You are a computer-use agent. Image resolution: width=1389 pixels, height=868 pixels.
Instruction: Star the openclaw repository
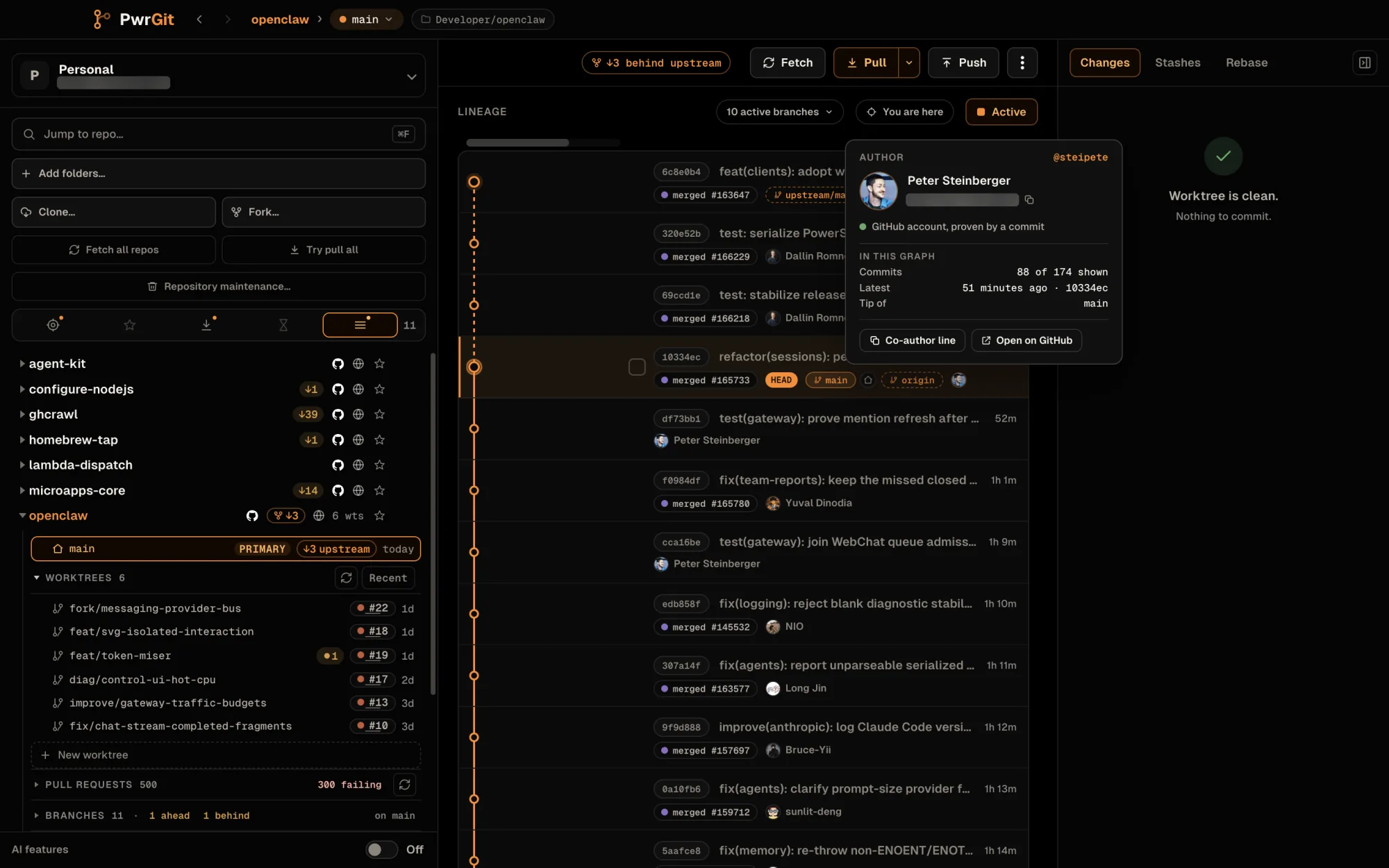379,516
